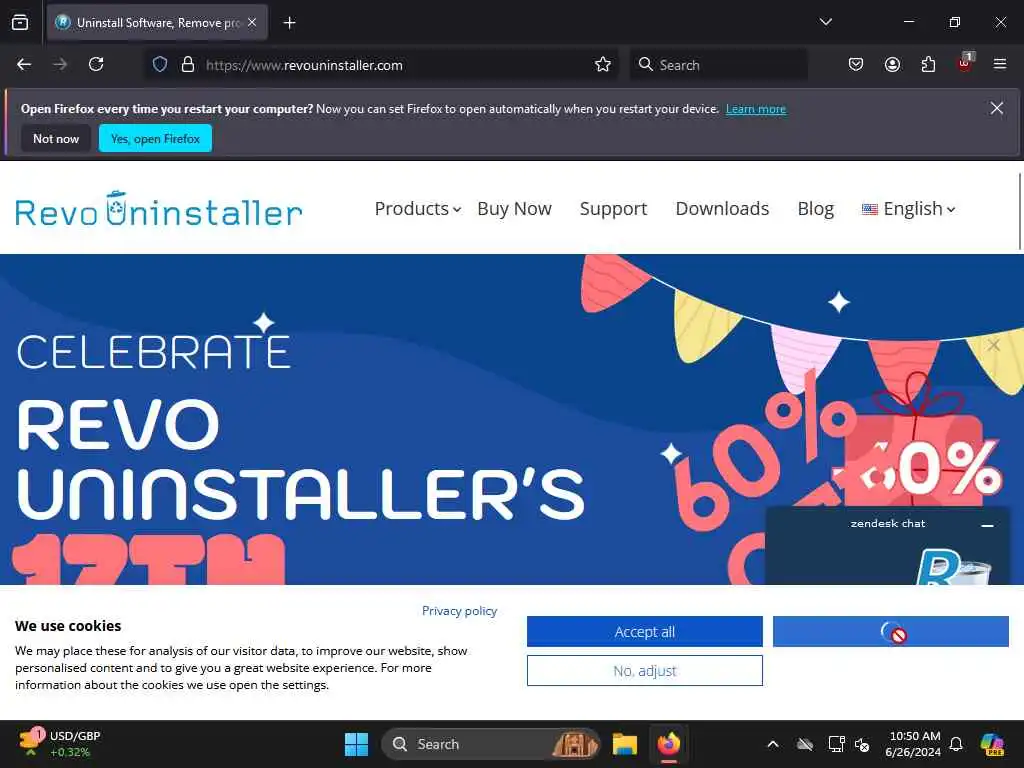Image resolution: width=1024 pixels, height=768 pixels.
Task: List all tabs with the dropdown chevron
Action: (825, 22)
